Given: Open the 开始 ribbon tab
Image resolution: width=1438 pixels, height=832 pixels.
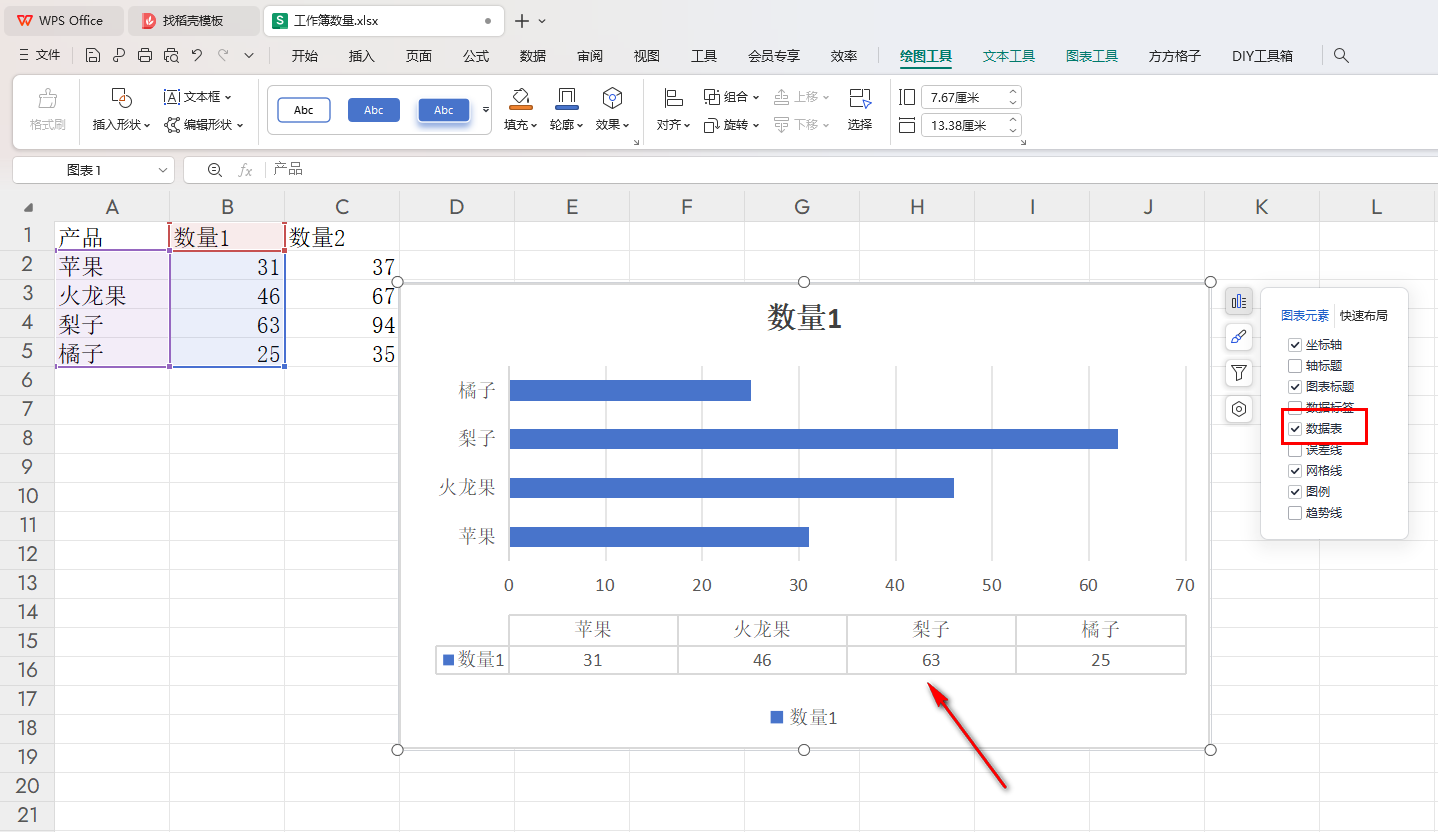Looking at the screenshot, I should pos(305,56).
